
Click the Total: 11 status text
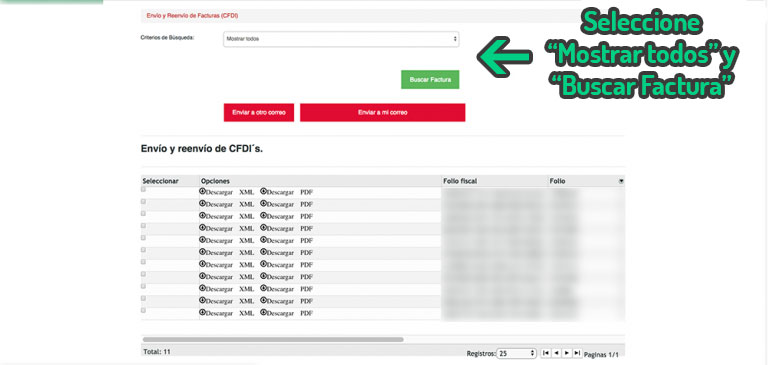(157, 352)
